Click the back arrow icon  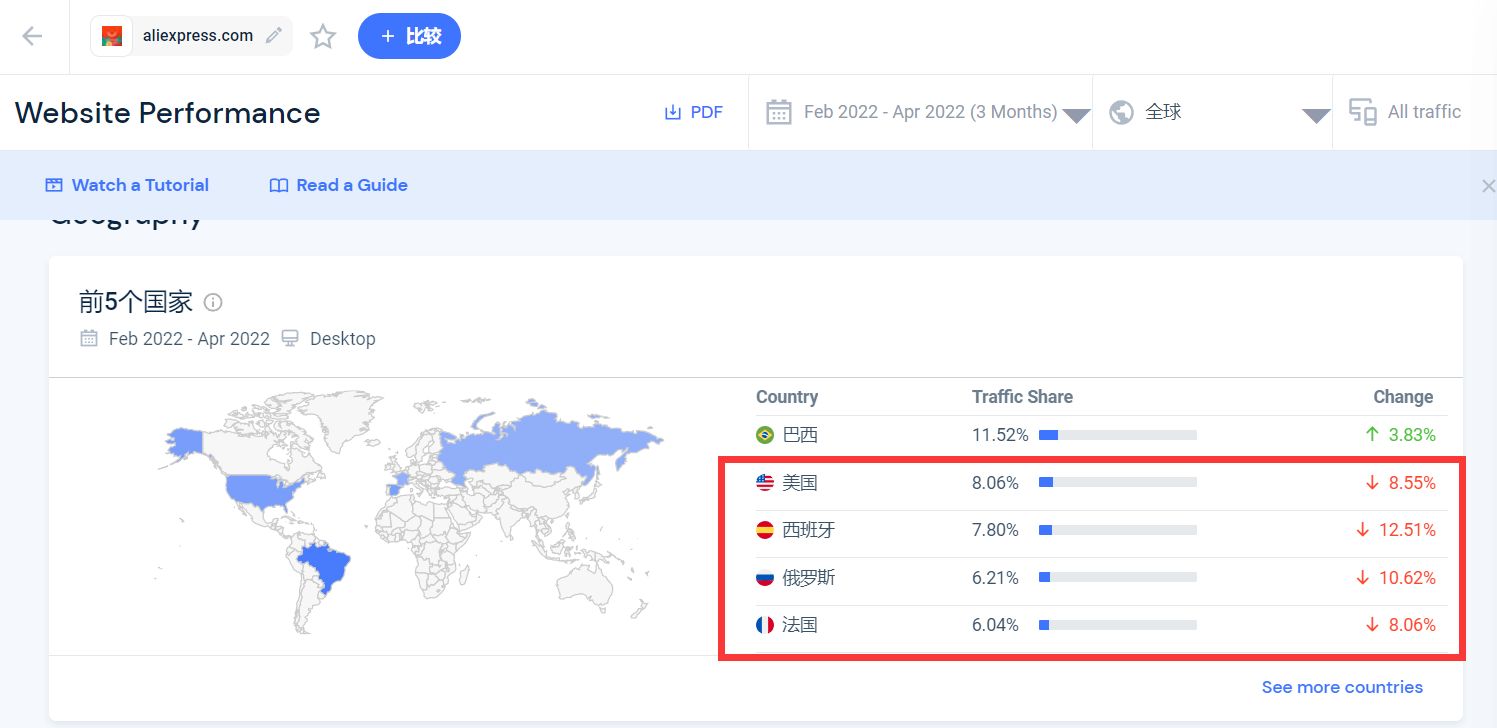[33, 37]
